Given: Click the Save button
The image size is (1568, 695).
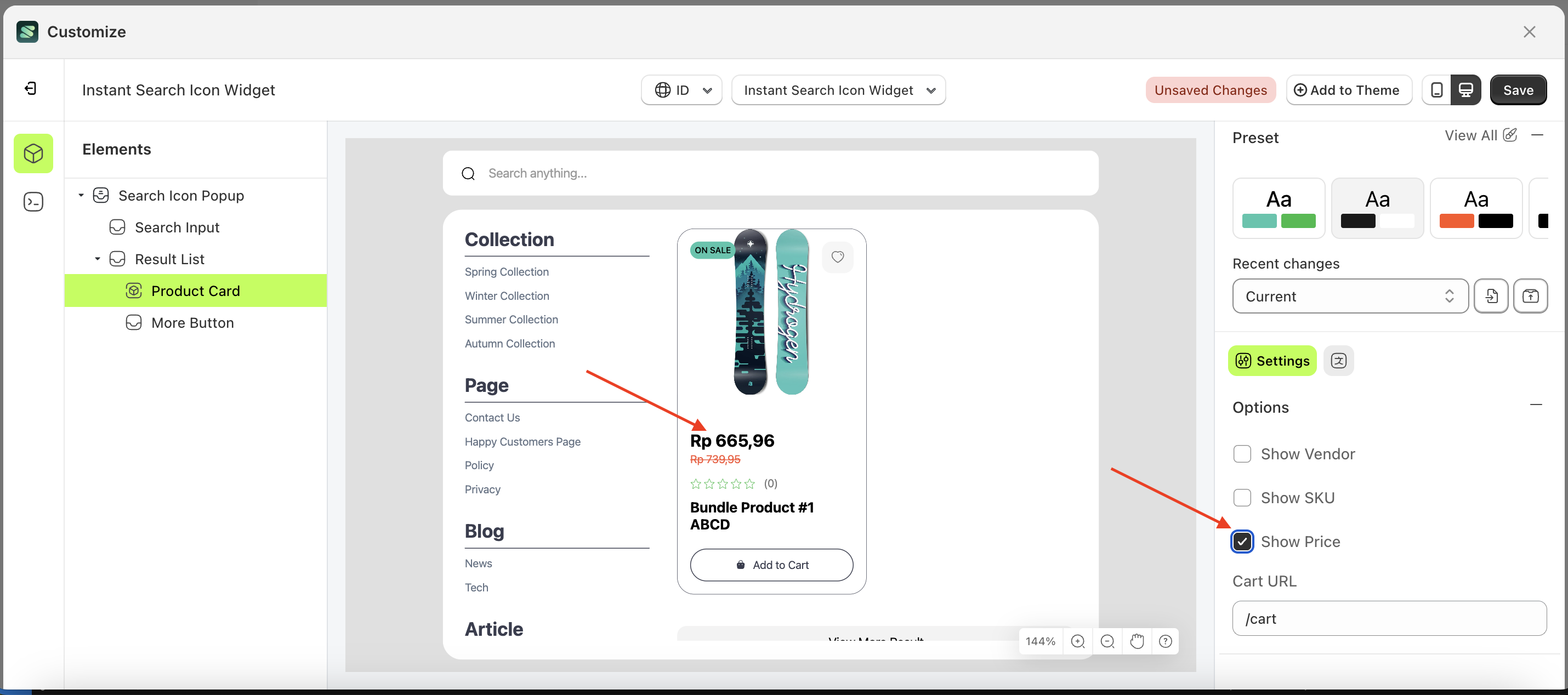Looking at the screenshot, I should 1518,89.
